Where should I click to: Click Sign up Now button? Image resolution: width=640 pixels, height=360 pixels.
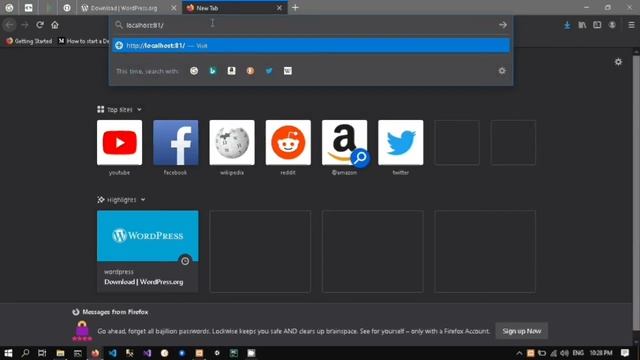pyautogui.click(x=522, y=331)
